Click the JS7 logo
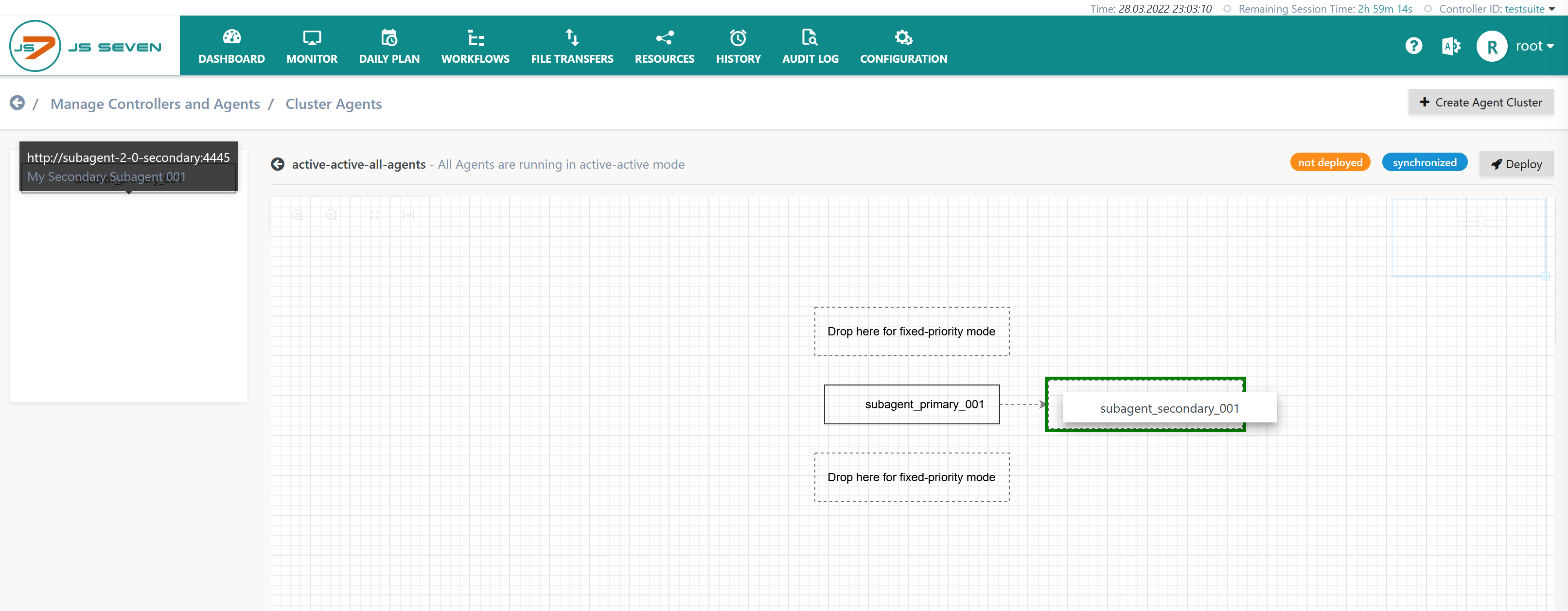This screenshot has width=1568, height=611. click(x=85, y=46)
